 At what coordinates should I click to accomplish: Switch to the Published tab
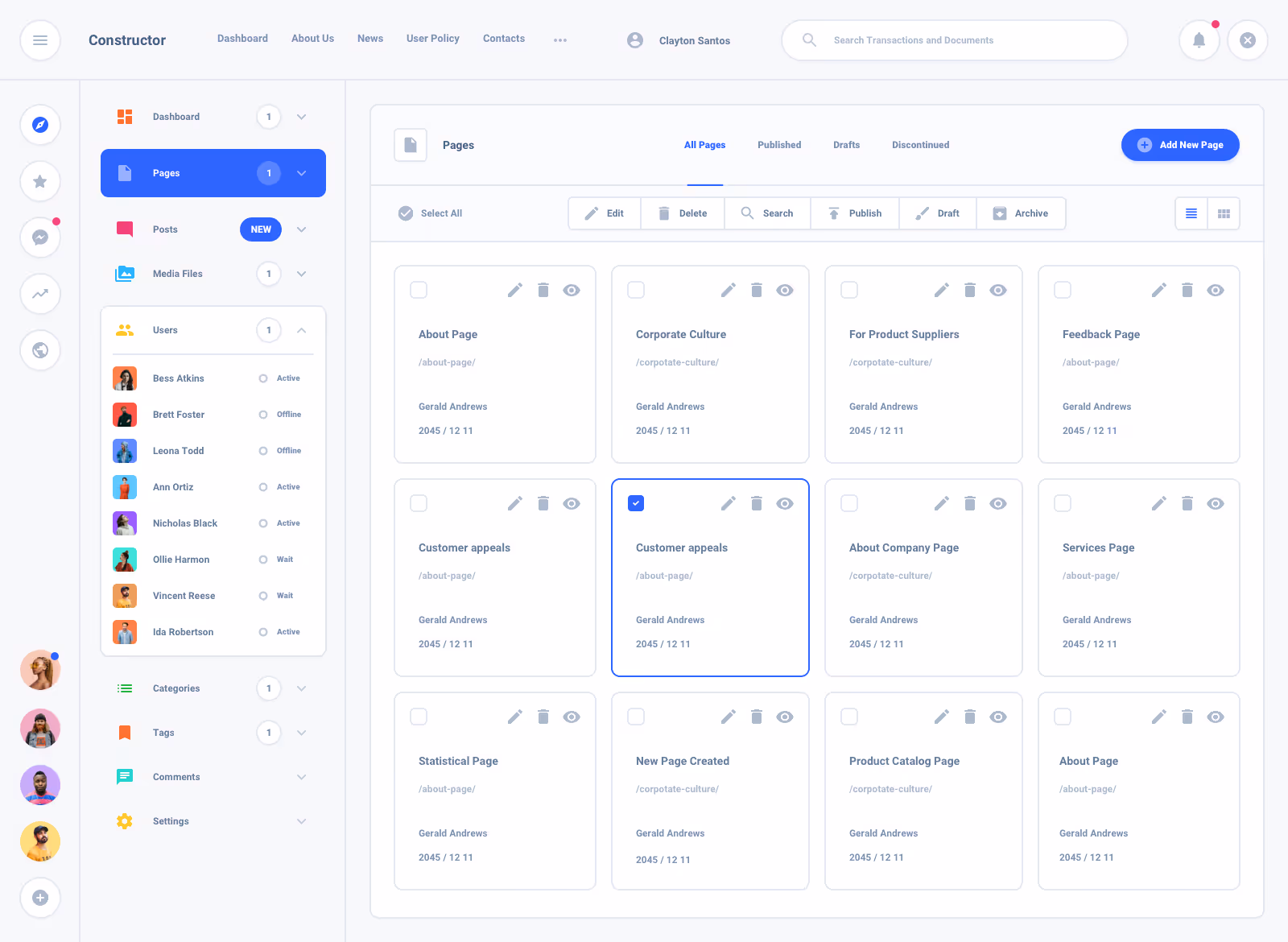coord(779,145)
